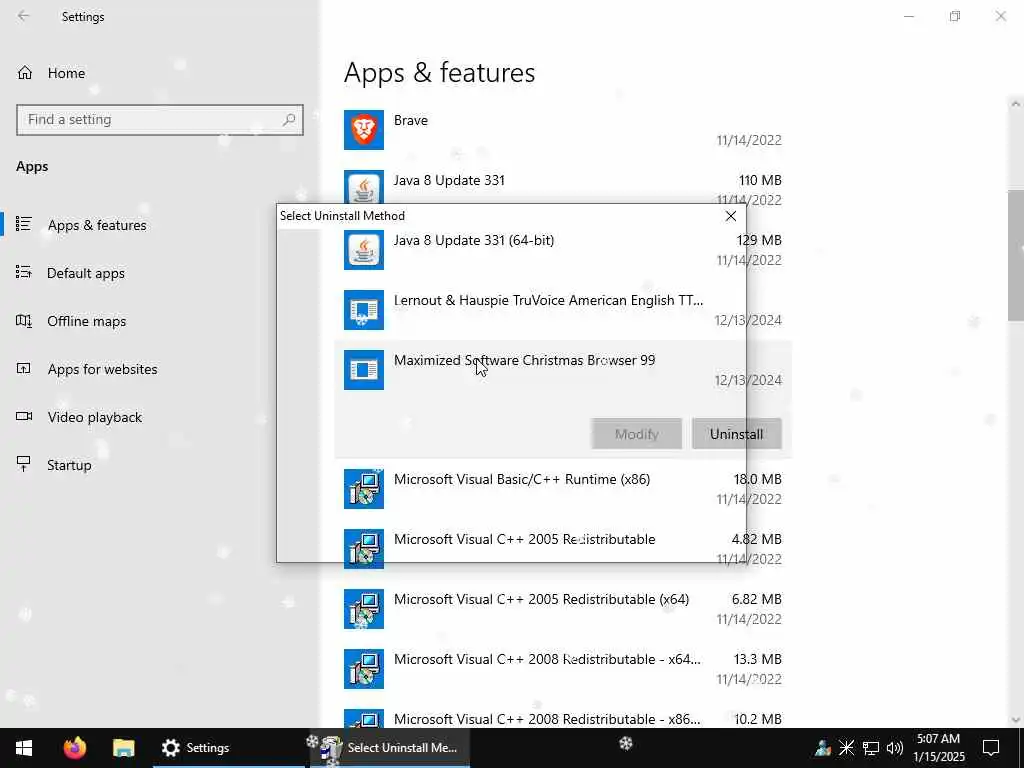Select Microsoft Visual C++ 2005 Redistributable row
Viewport: 1024px width, 768px height.
563,549
